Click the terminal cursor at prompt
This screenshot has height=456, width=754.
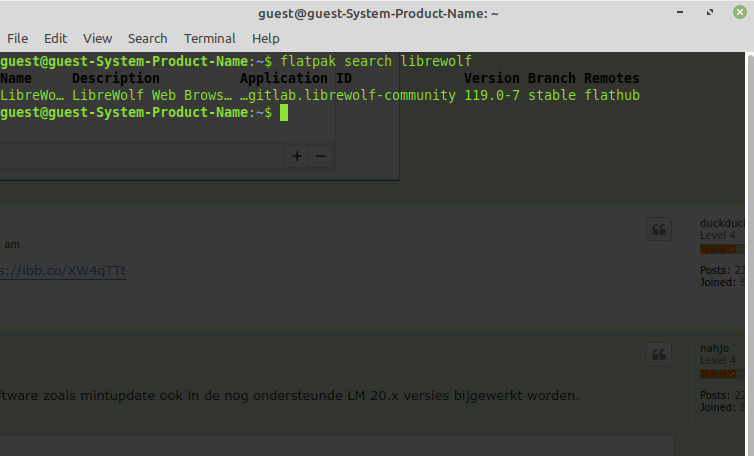click(284, 113)
